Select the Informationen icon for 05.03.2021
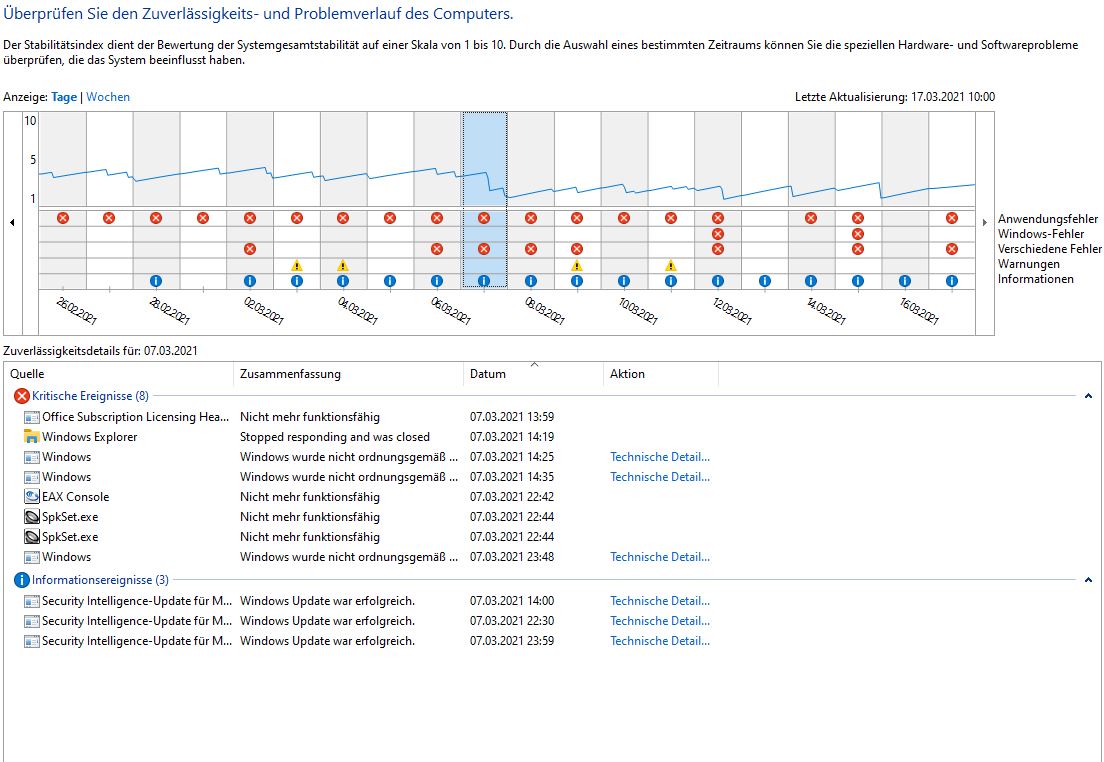The width and height of the screenshot is (1104, 762). pyautogui.click(x=390, y=281)
